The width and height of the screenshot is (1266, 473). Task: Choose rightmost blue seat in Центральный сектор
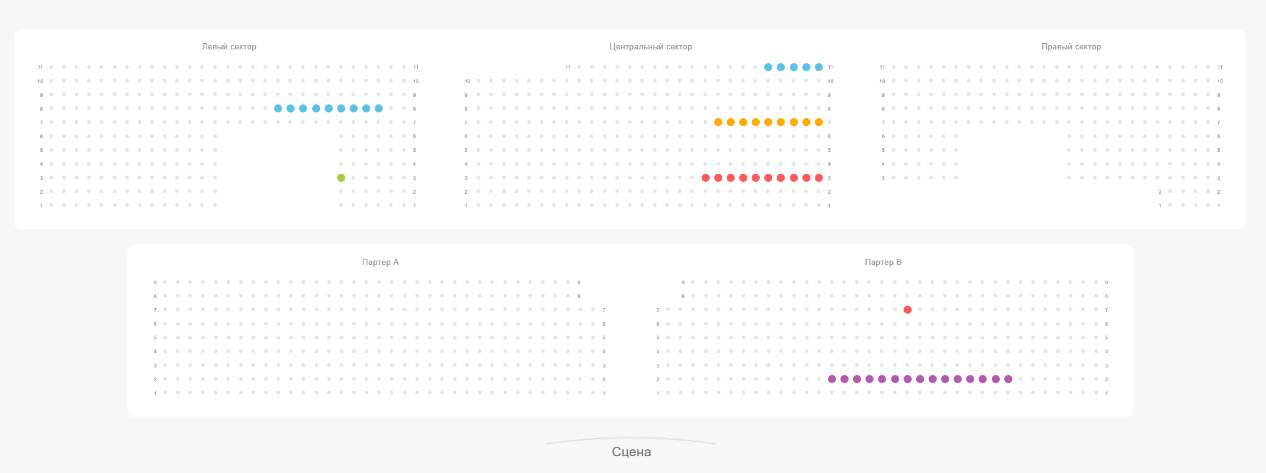[x=819, y=67]
